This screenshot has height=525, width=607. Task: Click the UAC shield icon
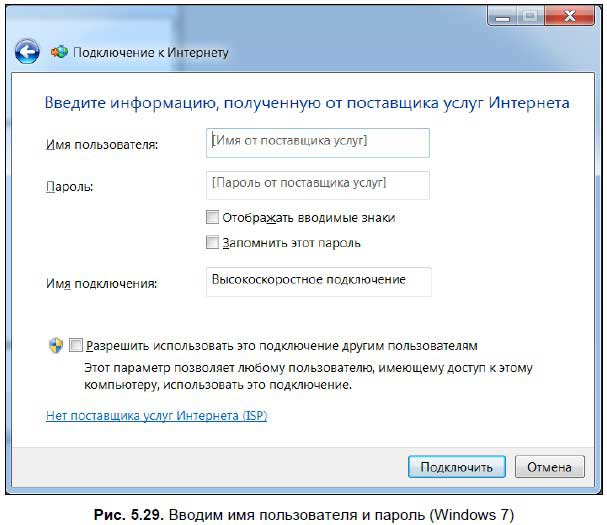point(56,345)
